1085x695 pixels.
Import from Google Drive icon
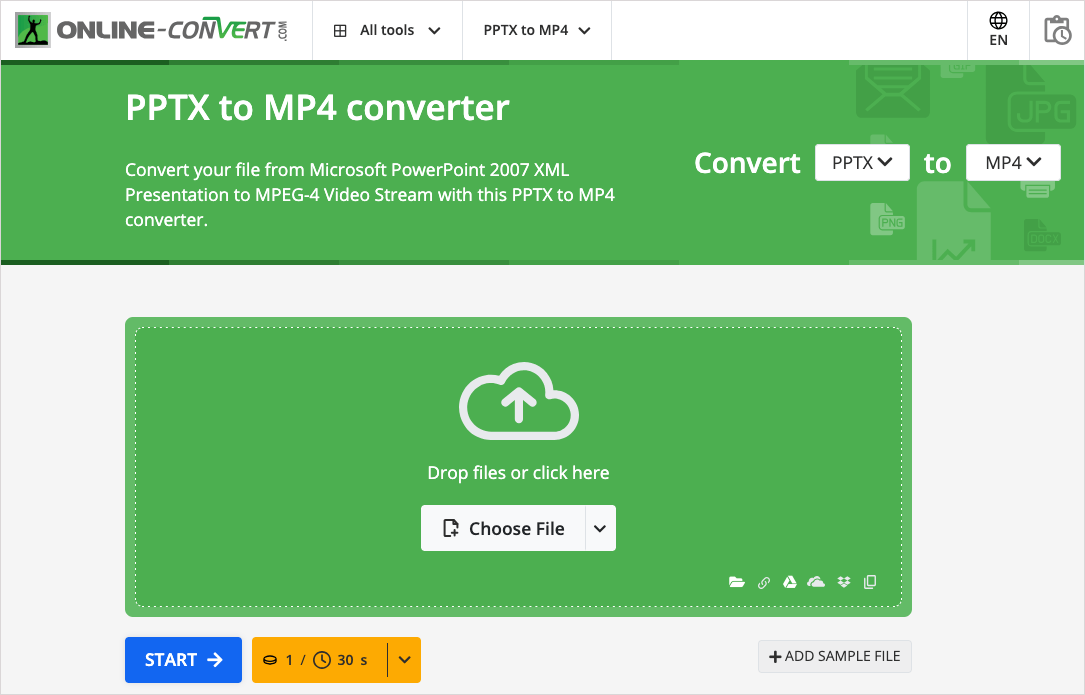(x=790, y=582)
